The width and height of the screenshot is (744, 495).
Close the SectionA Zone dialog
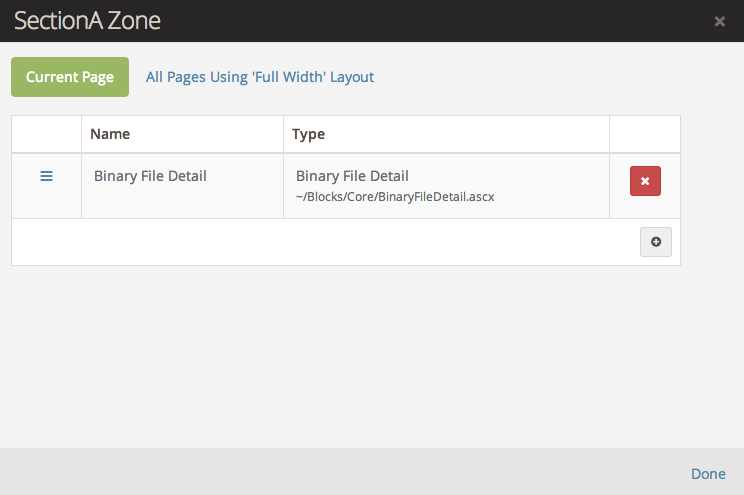pyautogui.click(x=719, y=21)
